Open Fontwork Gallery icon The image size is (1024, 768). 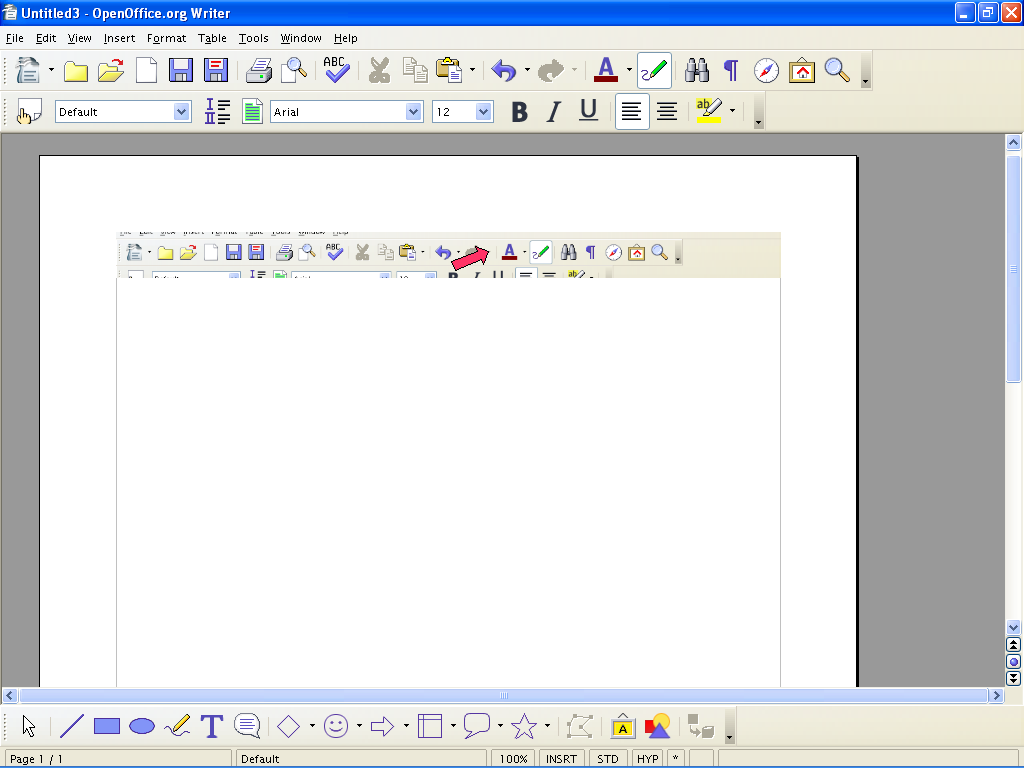tap(622, 726)
